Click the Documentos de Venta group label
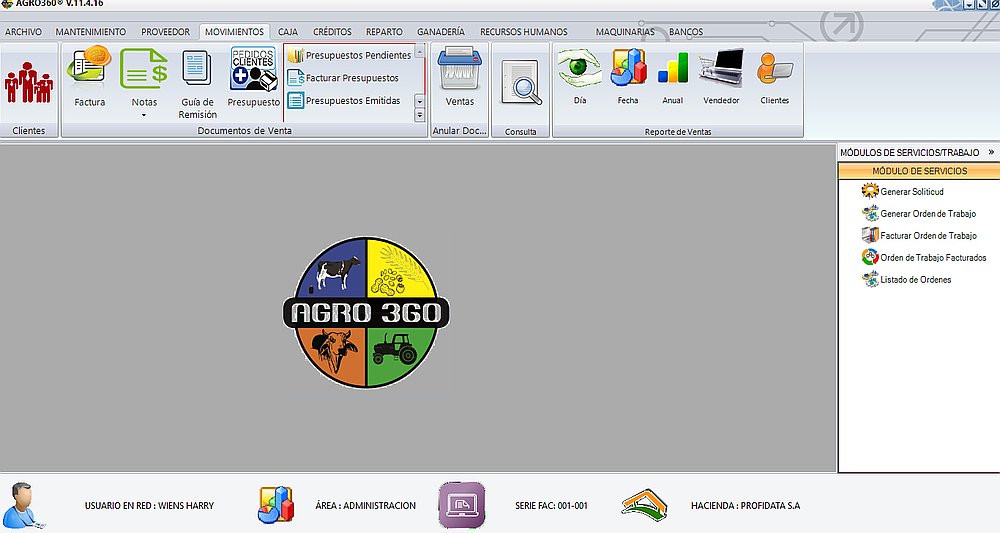1000x533 pixels. tap(244, 131)
